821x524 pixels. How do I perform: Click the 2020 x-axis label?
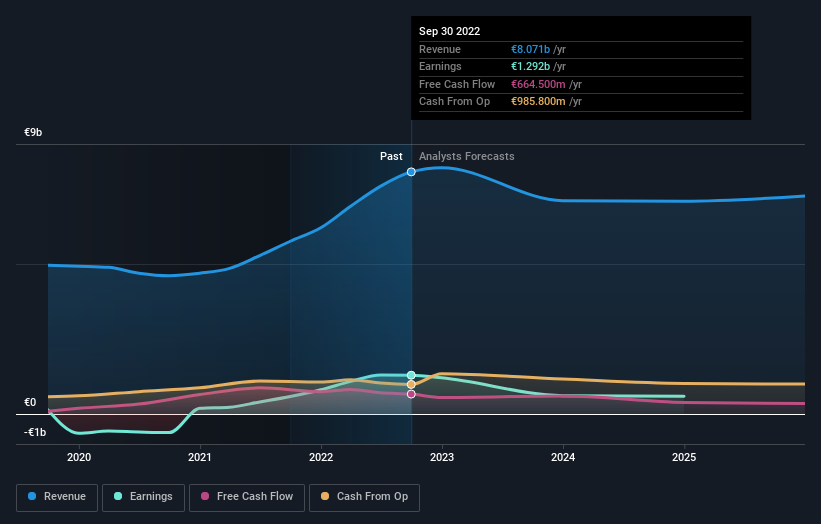[x=79, y=457]
